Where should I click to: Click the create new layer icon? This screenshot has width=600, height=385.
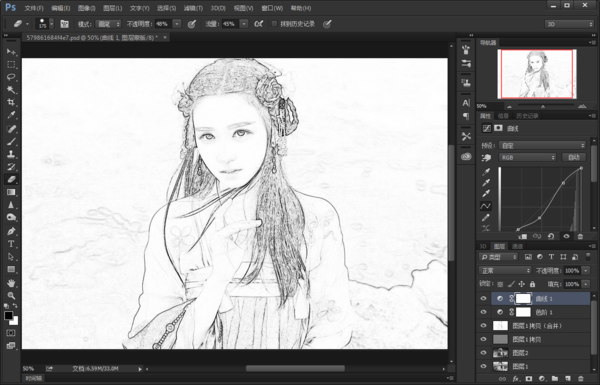point(567,378)
